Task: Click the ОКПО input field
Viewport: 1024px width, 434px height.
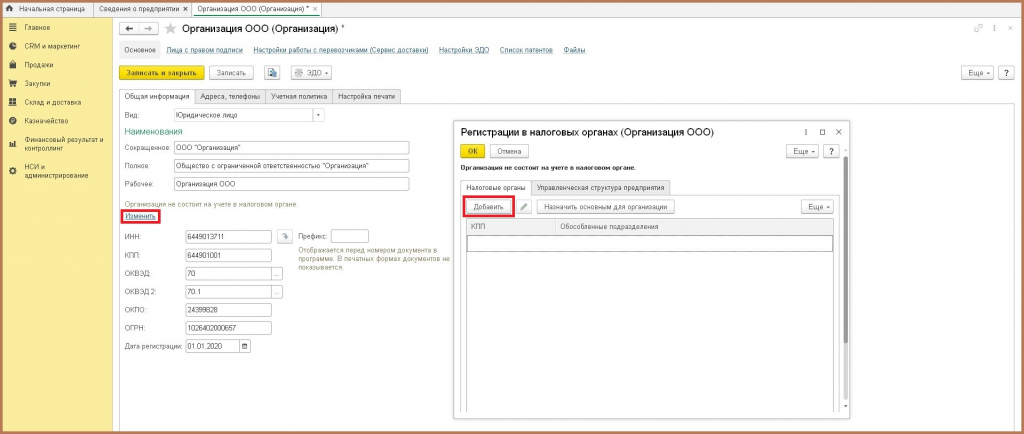Action: [229, 310]
